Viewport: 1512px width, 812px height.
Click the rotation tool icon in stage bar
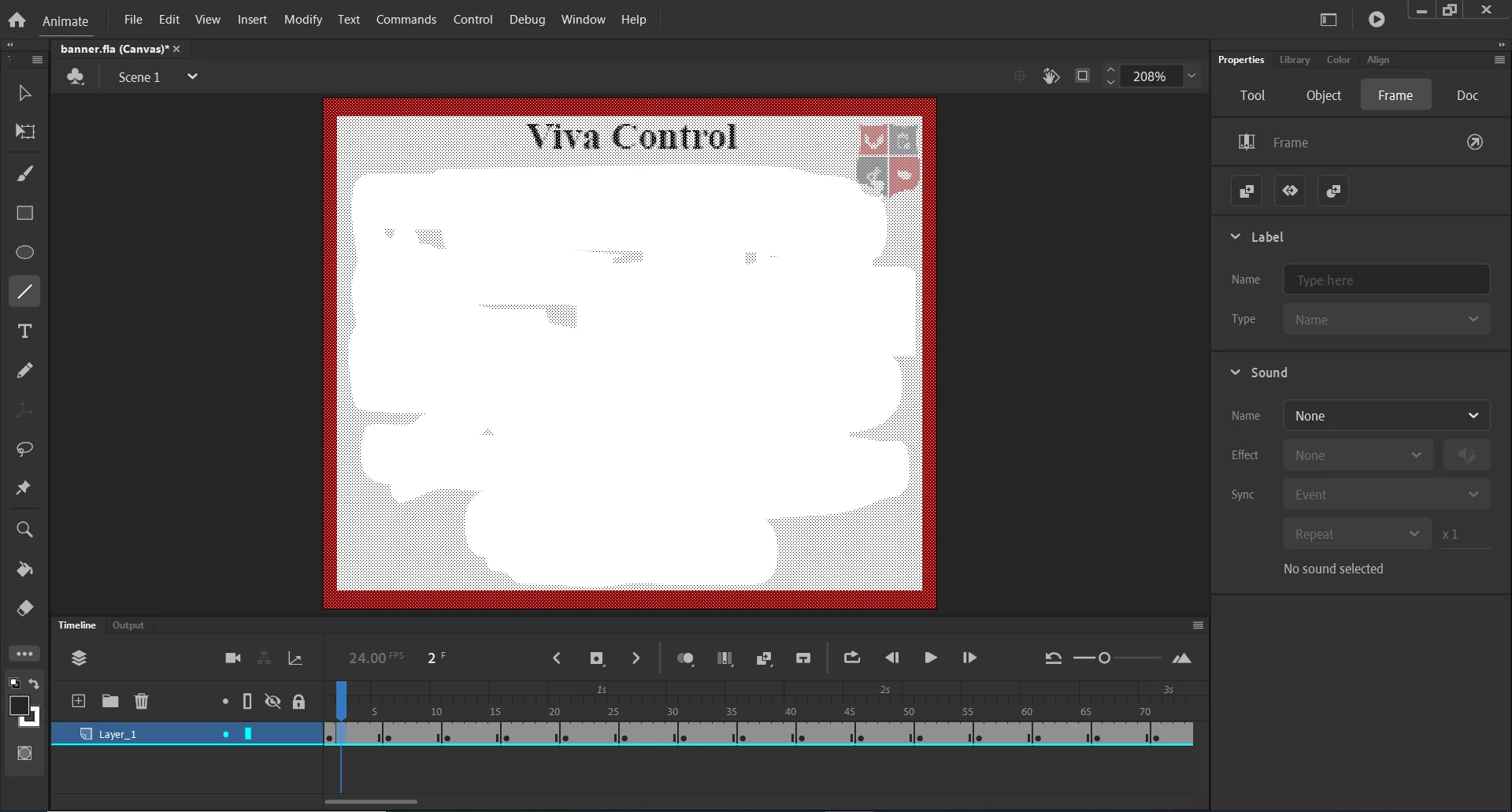1051,76
